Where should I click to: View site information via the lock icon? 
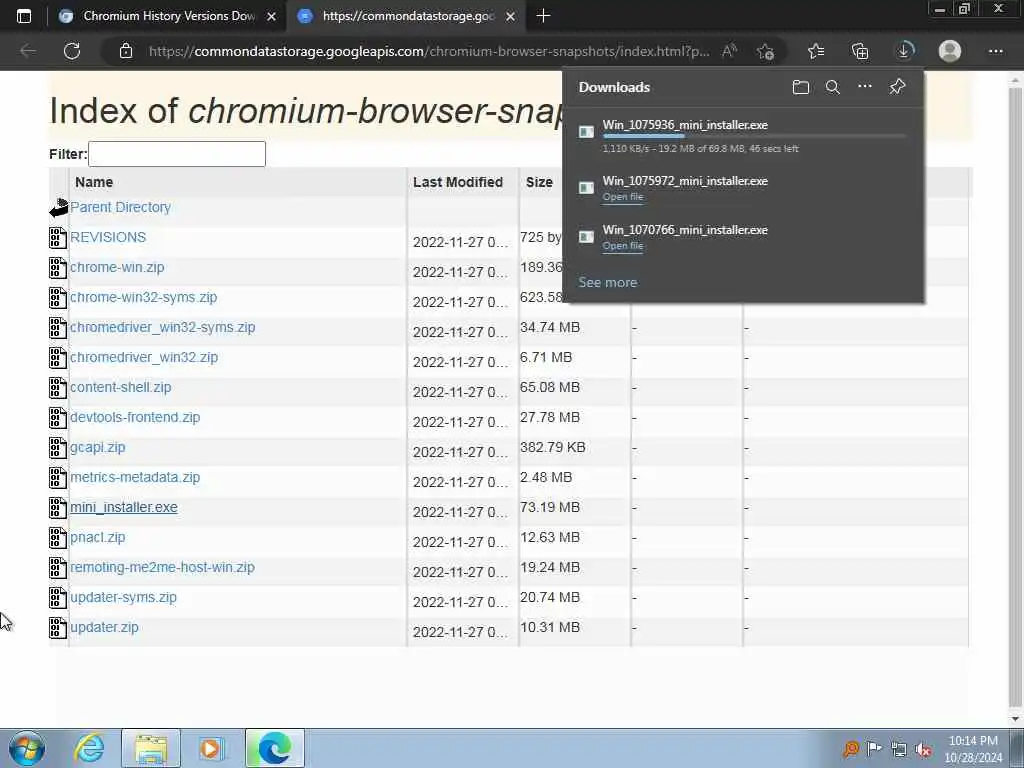pyautogui.click(x=126, y=51)
